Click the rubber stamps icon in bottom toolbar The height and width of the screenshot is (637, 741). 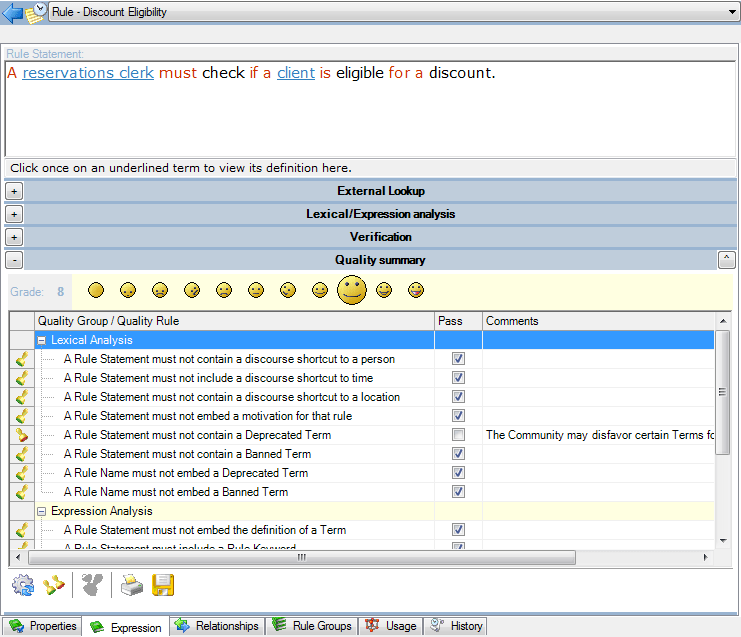(54, 584)
